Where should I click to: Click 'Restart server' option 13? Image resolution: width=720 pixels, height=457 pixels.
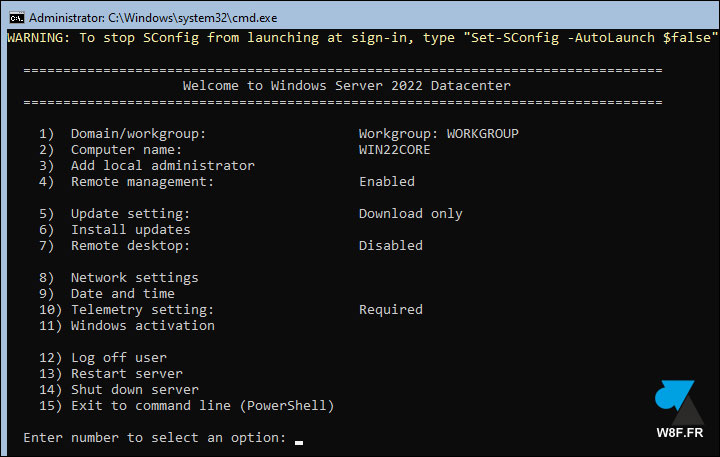click(127, 374)
